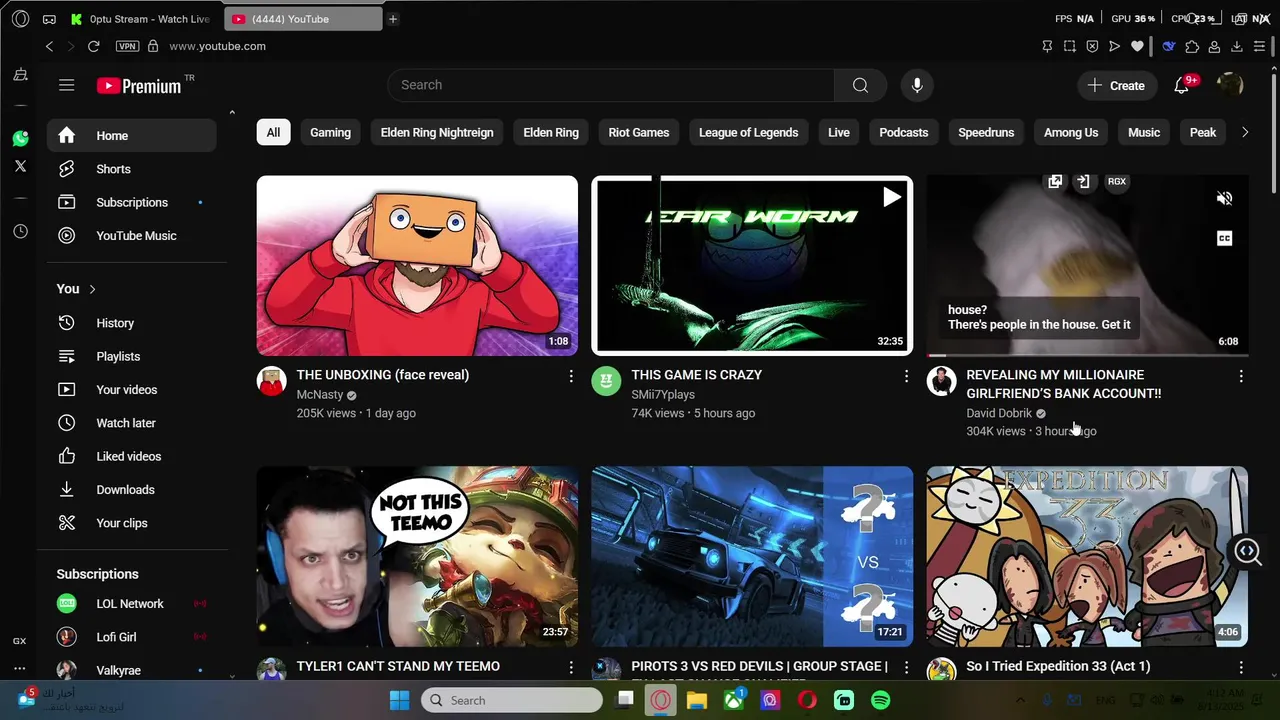Open Spotify from the taskbar
Image resolution: width=1280 pixels, height=720 pixels.
tap(881, 701)
